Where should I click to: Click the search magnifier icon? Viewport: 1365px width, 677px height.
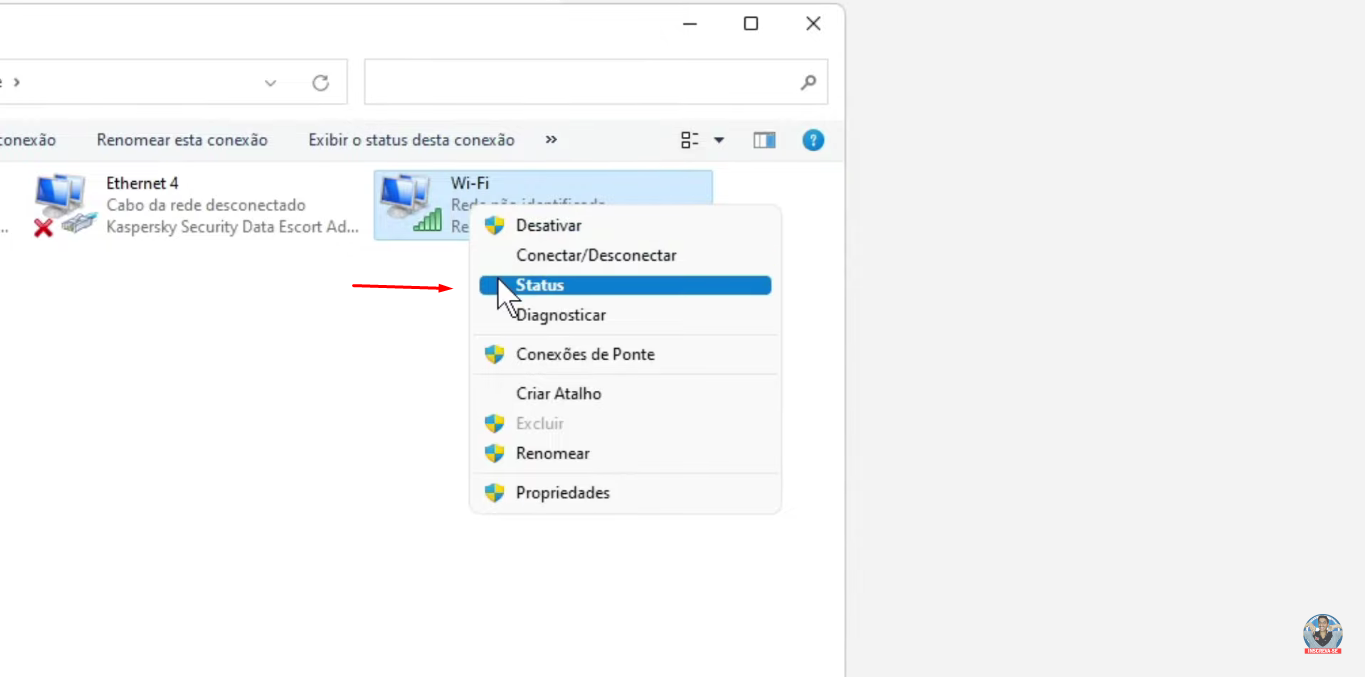(x=808, y=83)
